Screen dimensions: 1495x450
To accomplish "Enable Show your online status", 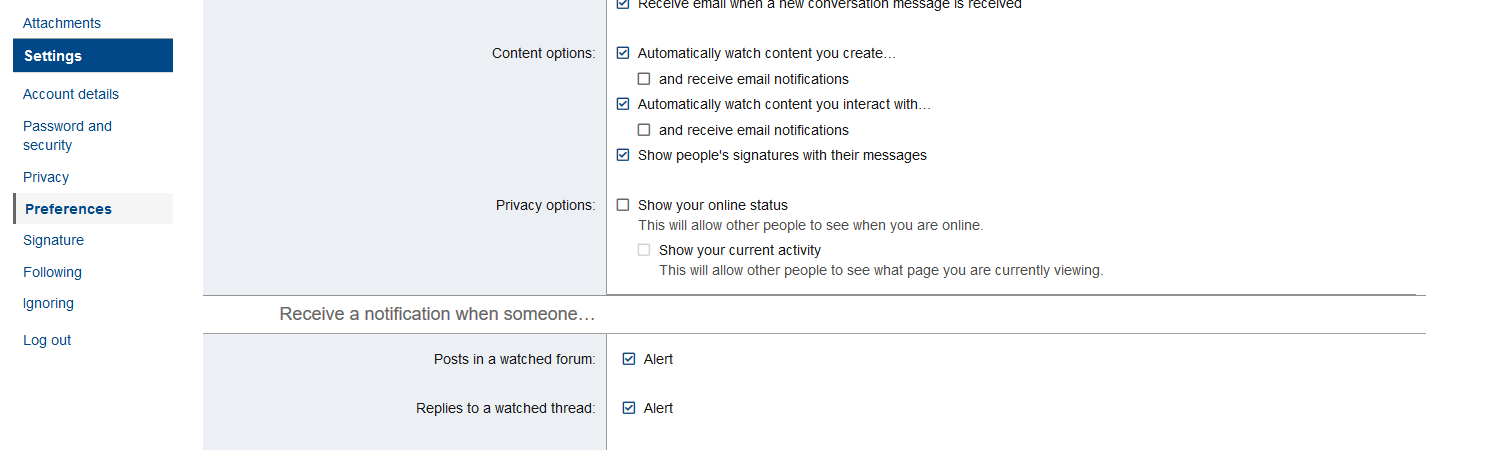I will (x=623, y=205).
